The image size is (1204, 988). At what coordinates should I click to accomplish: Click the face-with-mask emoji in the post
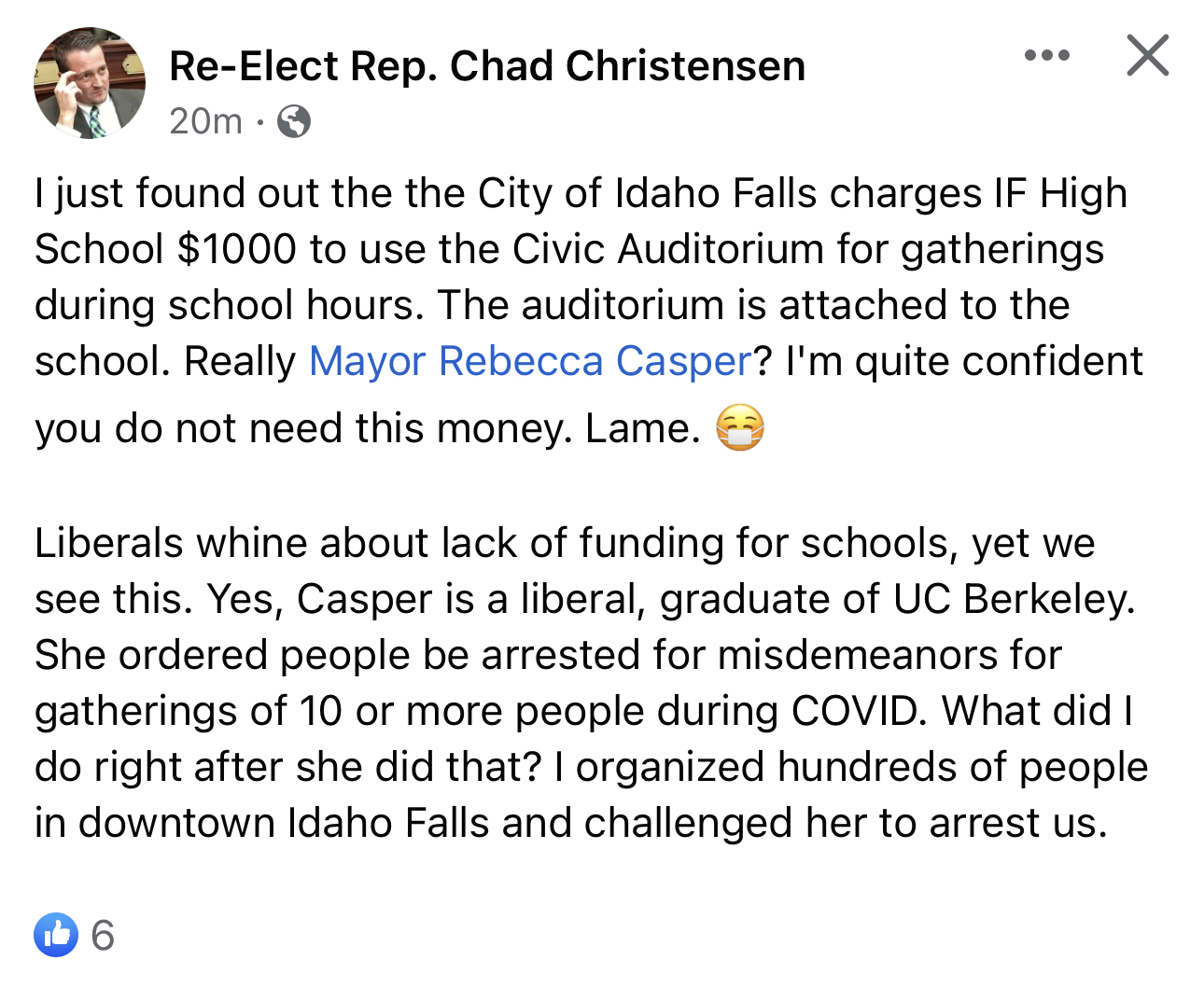tap(738, 427)
